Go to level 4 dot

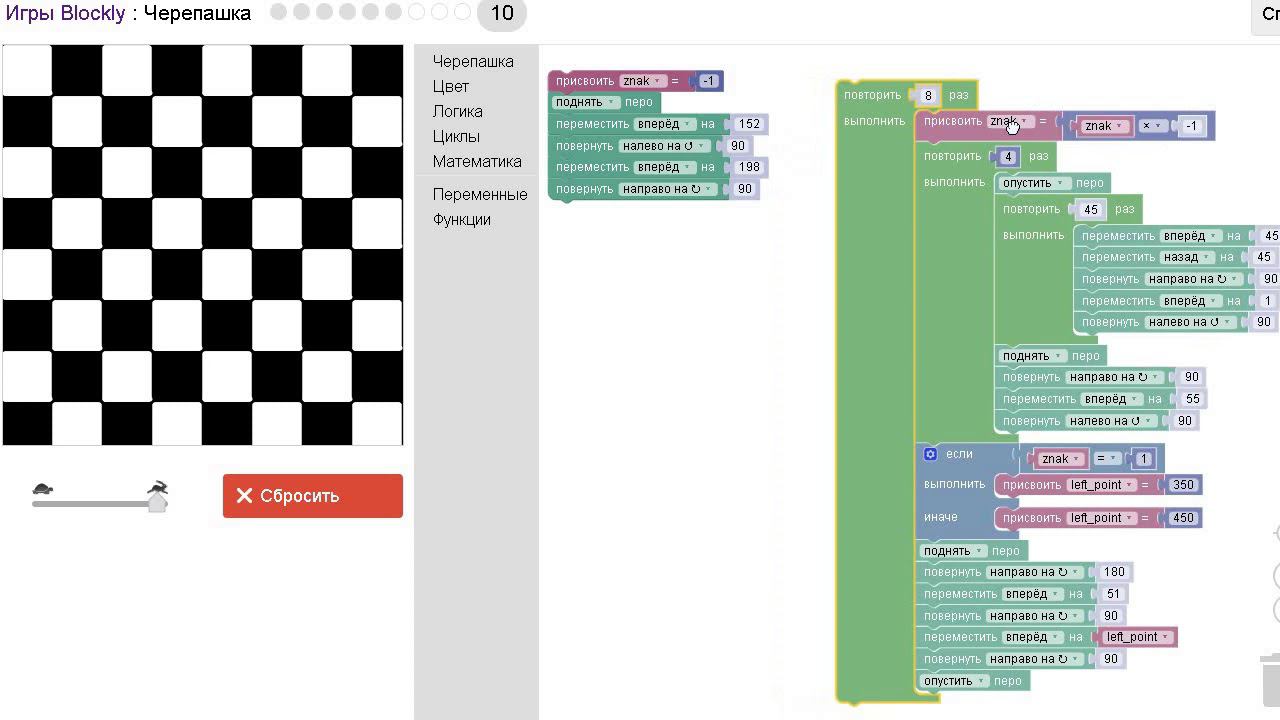coord(347,12)
